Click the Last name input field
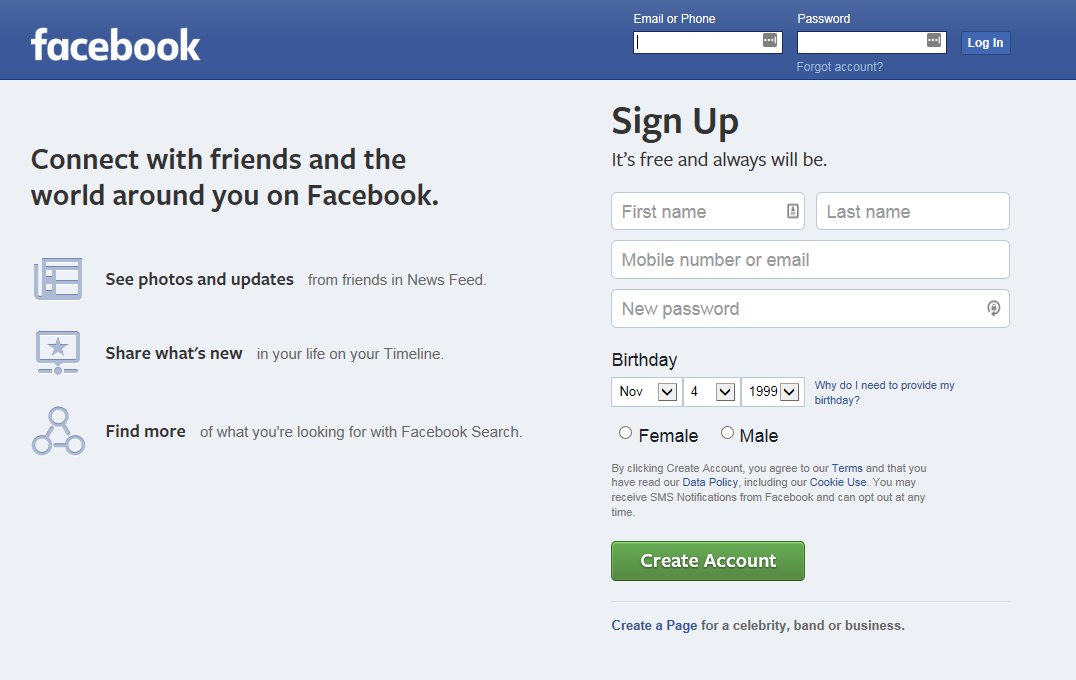This screenshot has width=1076, height=680. pos(912,211)
